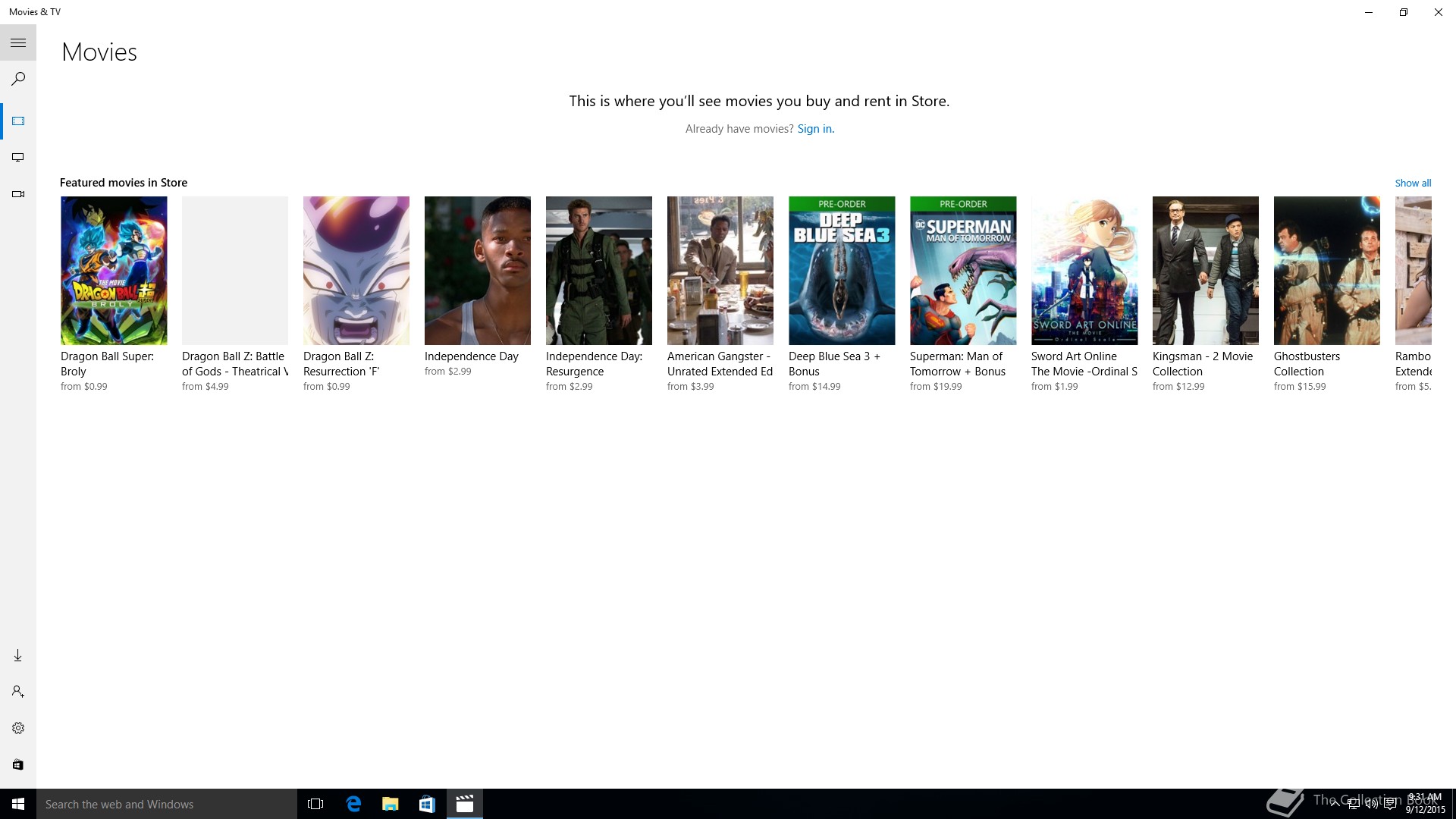Click the 'from $3.99' price text

pos(691,387)
